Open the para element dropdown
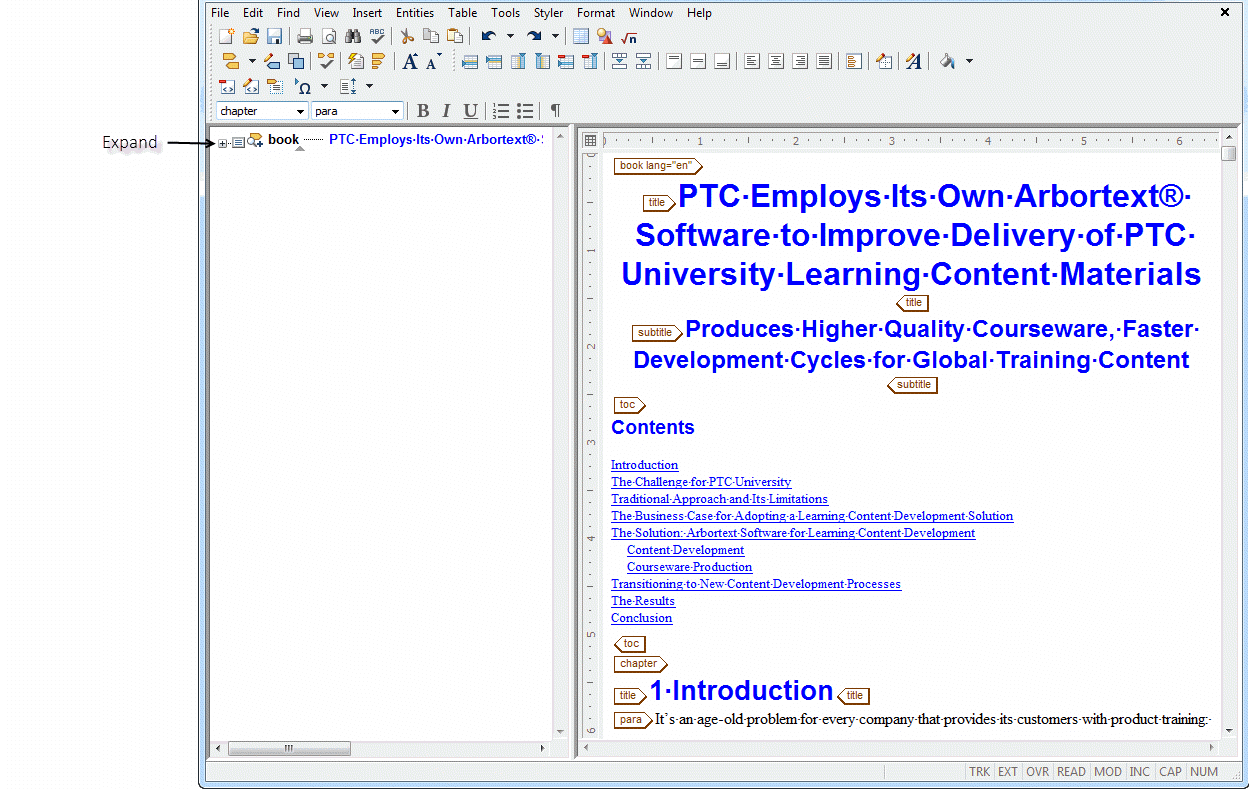This screenshot has width=1249, height=789. (x=396, y=111)
